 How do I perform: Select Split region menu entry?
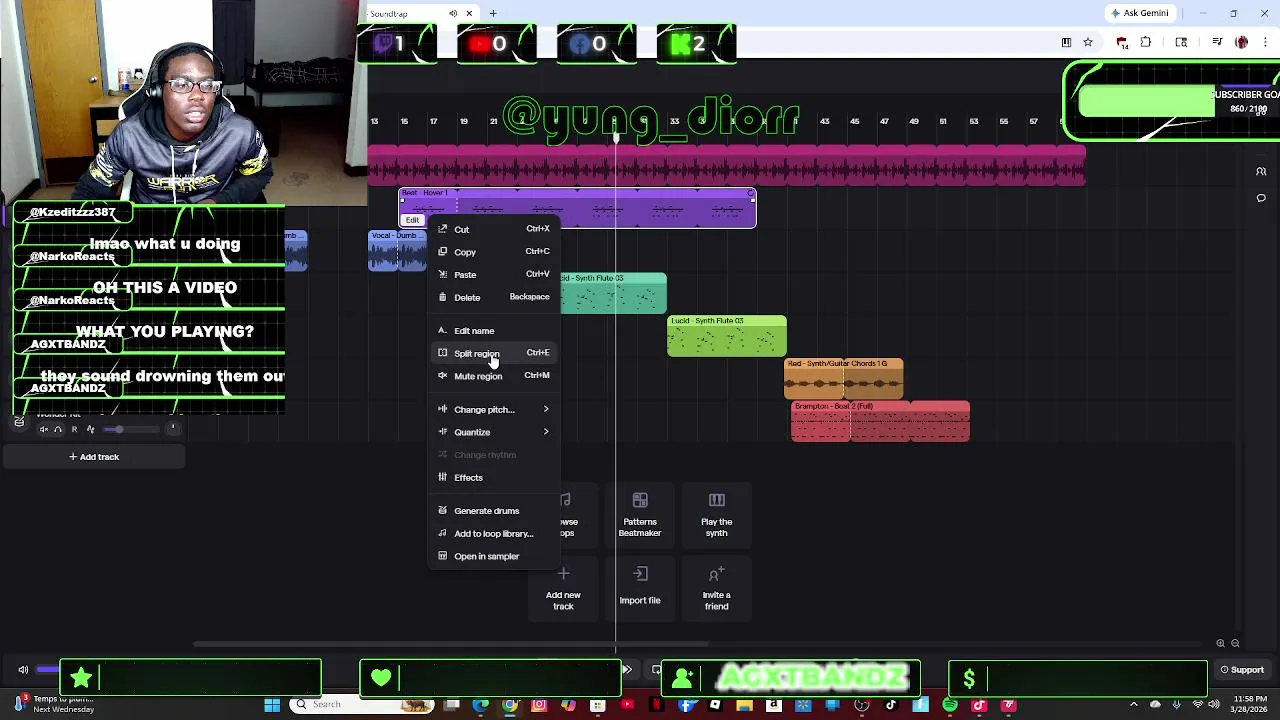pyautogui.click(x=494, y=353)
